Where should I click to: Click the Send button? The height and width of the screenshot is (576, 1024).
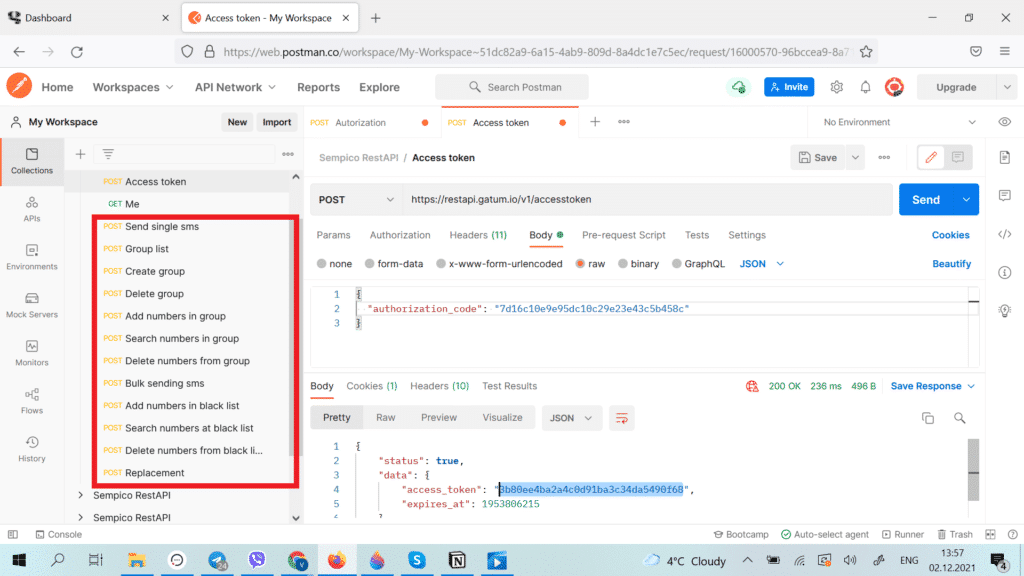pos(926,200)
